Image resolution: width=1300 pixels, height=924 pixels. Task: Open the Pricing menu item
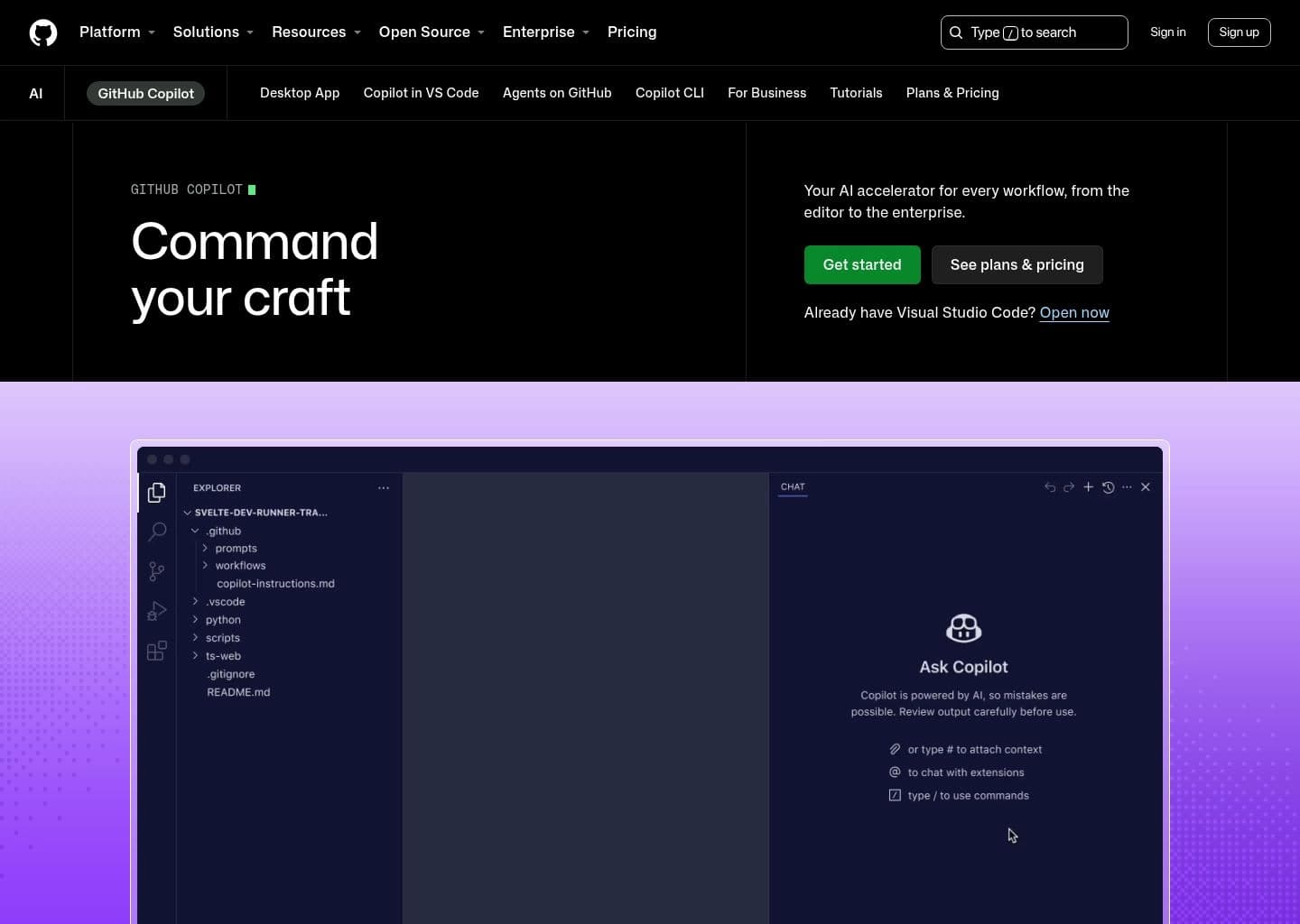(x=632, y=32)
